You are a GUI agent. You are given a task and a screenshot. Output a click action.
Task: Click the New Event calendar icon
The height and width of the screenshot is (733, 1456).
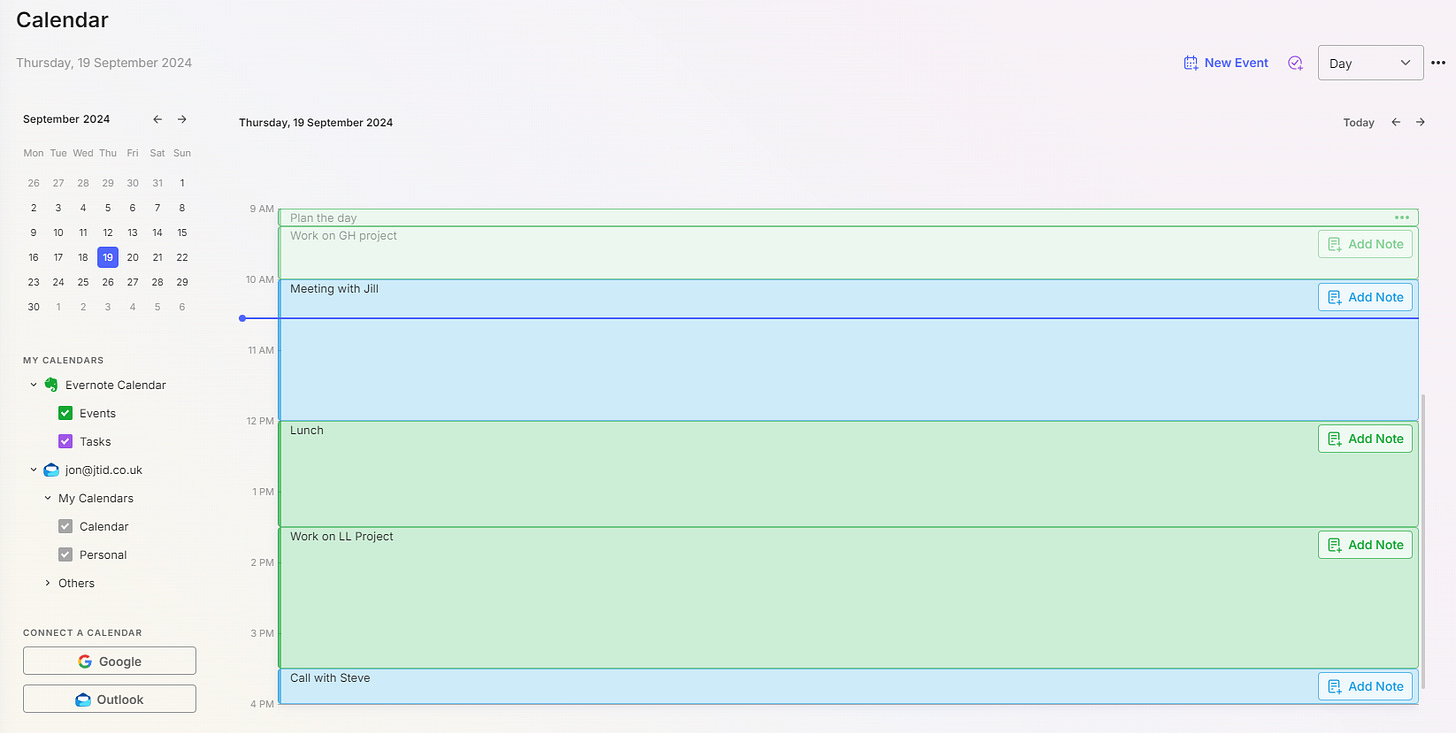[x=1191, y=63]
